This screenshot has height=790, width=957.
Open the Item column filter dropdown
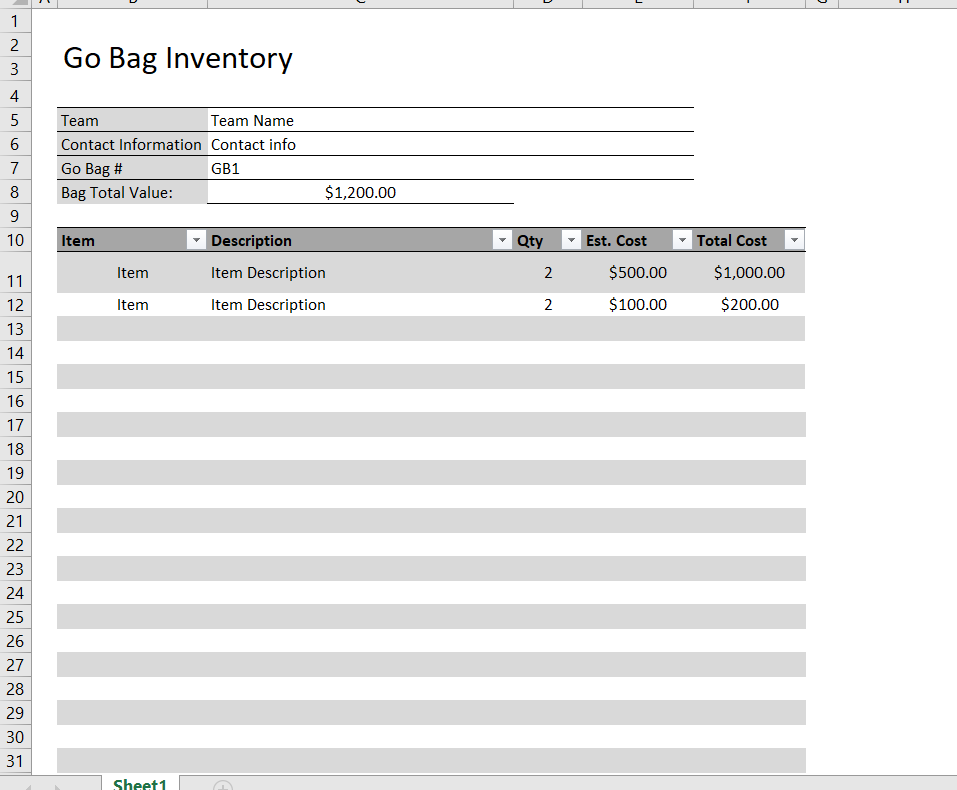point(197,240)
